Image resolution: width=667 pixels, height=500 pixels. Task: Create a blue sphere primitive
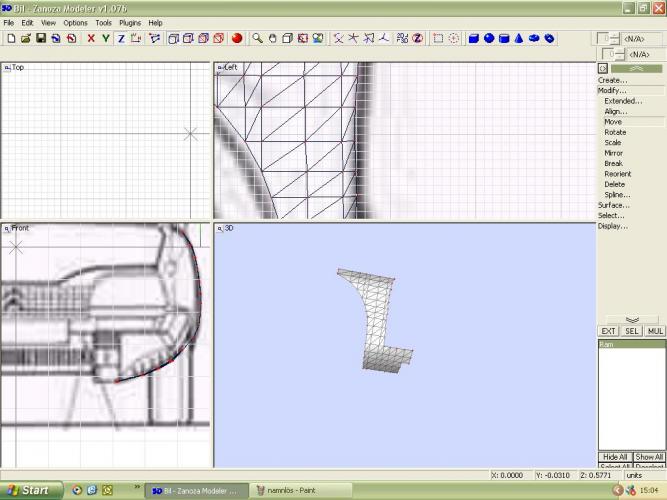489,39
